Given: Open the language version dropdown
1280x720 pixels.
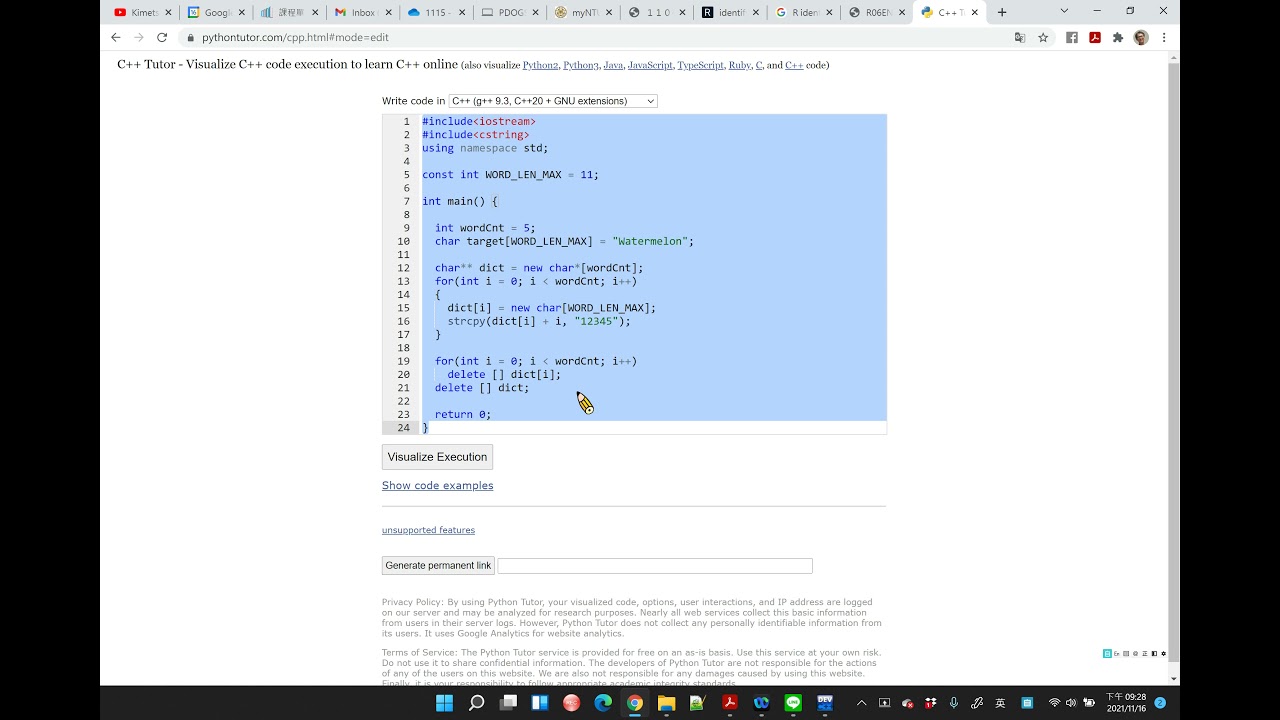Looking at the screenshot, I should pos(553,101).
